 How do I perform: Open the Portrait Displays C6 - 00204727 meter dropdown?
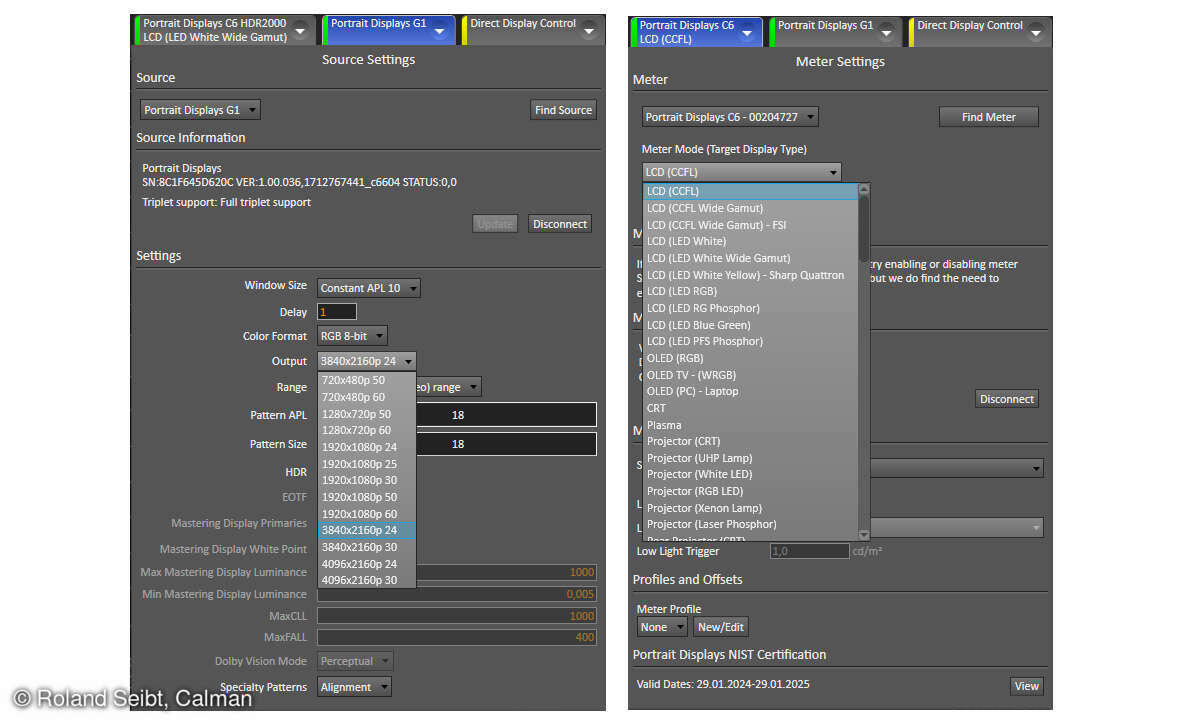coord(730,117)
